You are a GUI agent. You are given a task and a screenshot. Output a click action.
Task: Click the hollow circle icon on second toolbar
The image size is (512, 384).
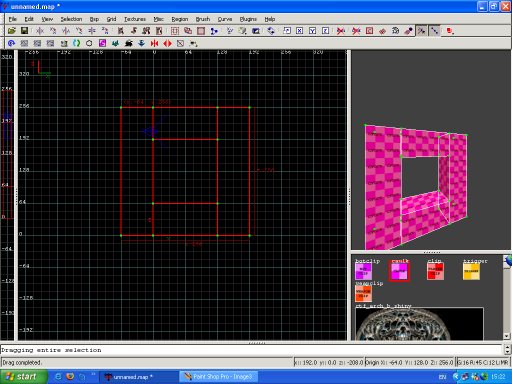pos(89,43)
